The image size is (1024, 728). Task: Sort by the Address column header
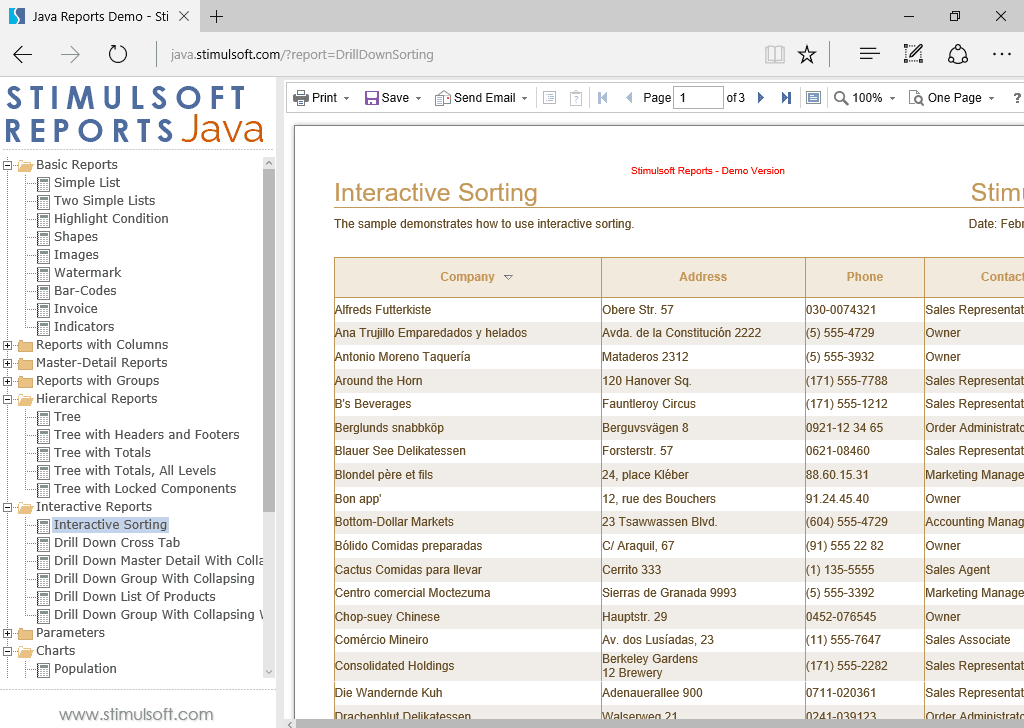703,277
